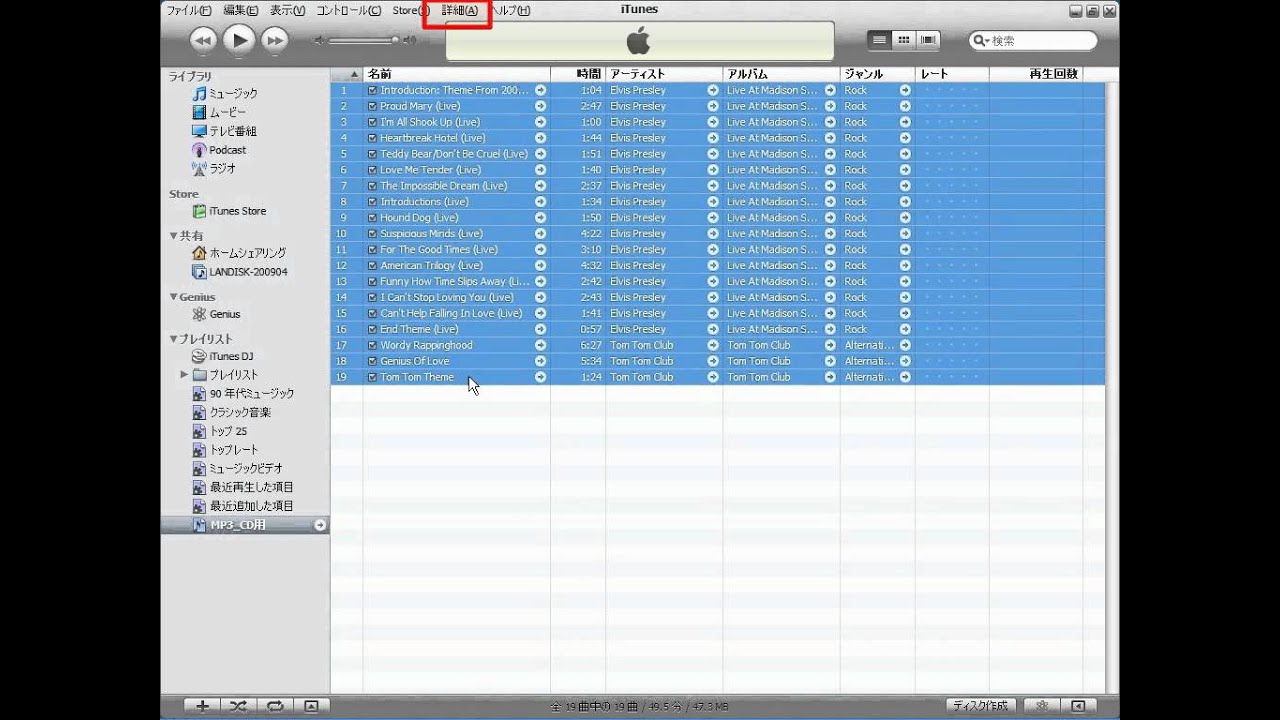Viewport: 1280px width, 720px height.
Task: Click the minimum volume speaker icon
Action: pos(319,40)
